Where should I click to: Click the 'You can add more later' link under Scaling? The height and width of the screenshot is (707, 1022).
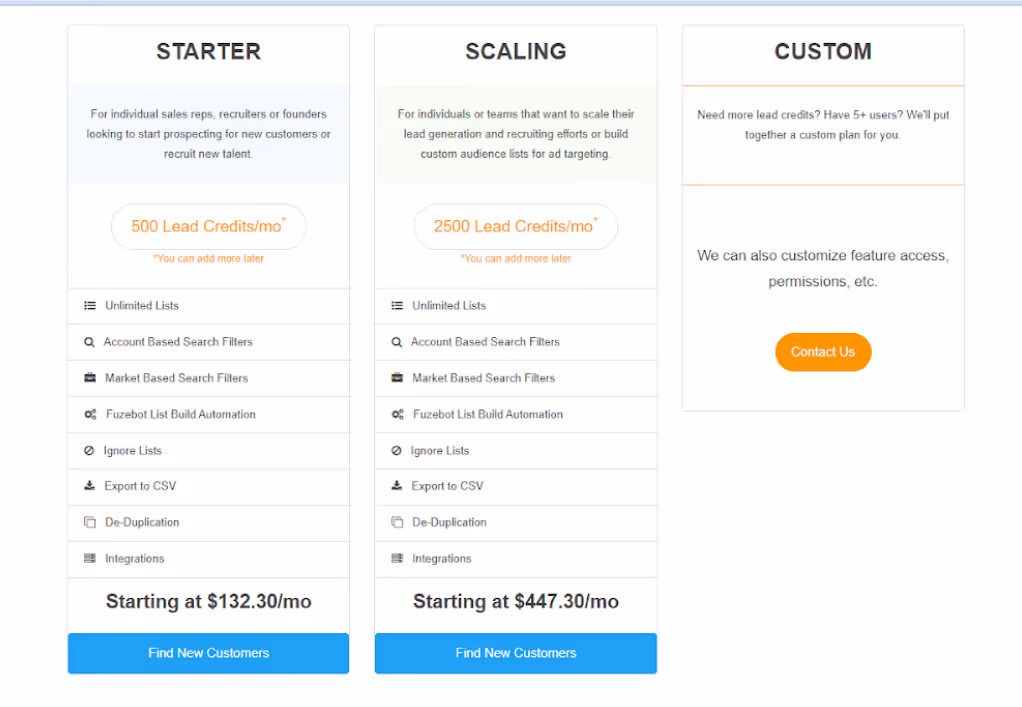coord(515,257)
